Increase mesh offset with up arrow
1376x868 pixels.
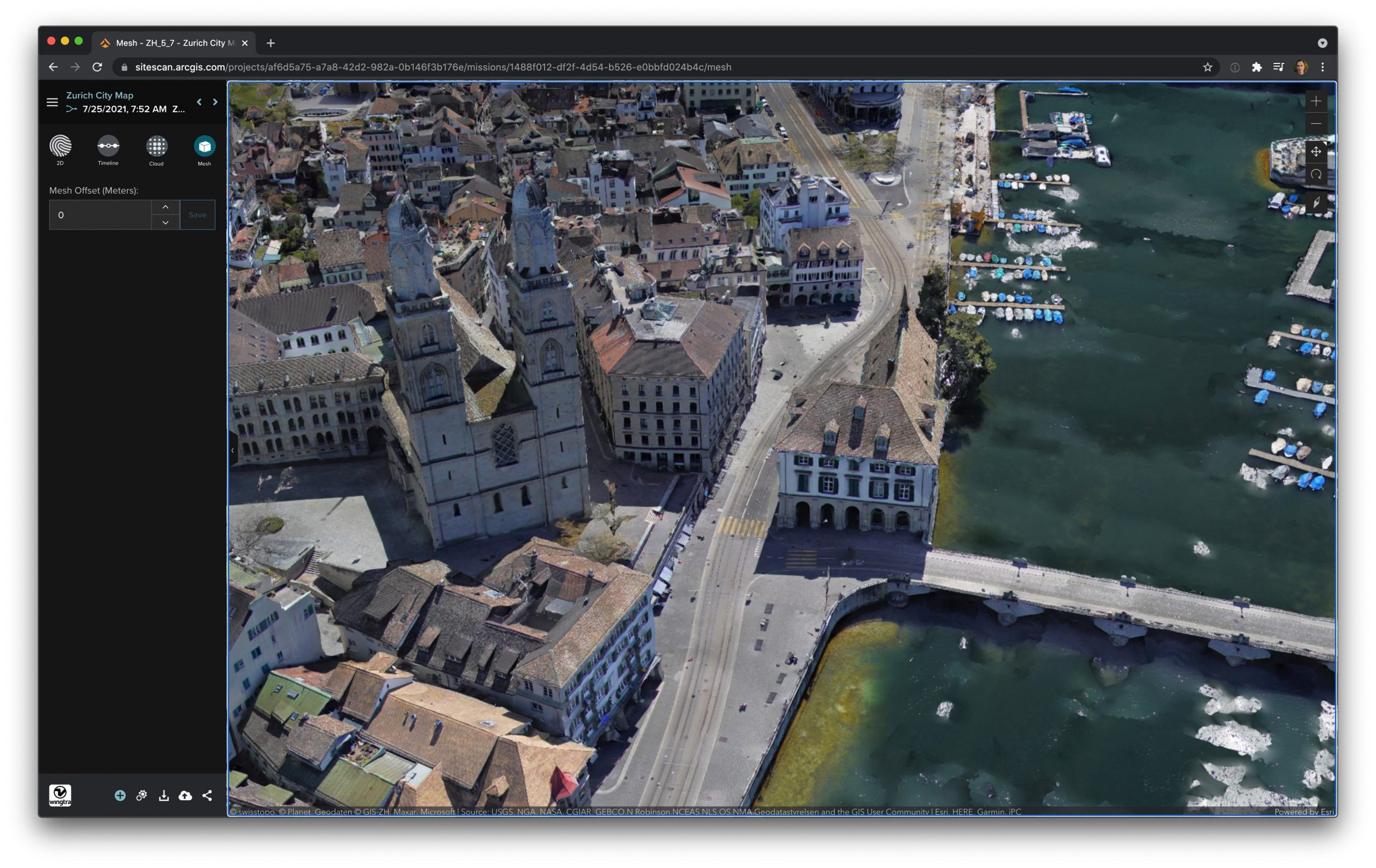(x=165, y=207)
